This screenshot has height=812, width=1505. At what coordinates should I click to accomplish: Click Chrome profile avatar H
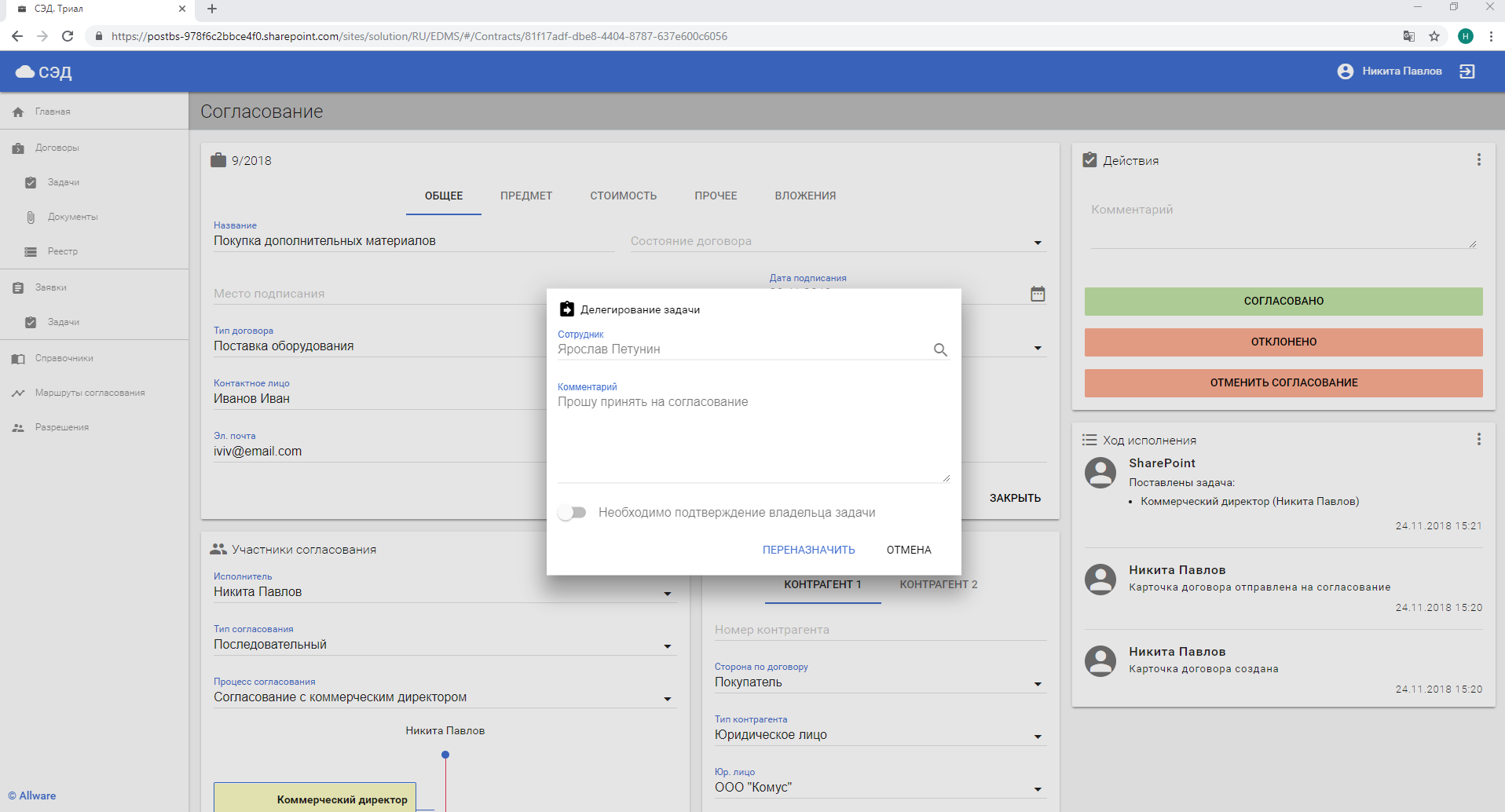point(1466,36)
